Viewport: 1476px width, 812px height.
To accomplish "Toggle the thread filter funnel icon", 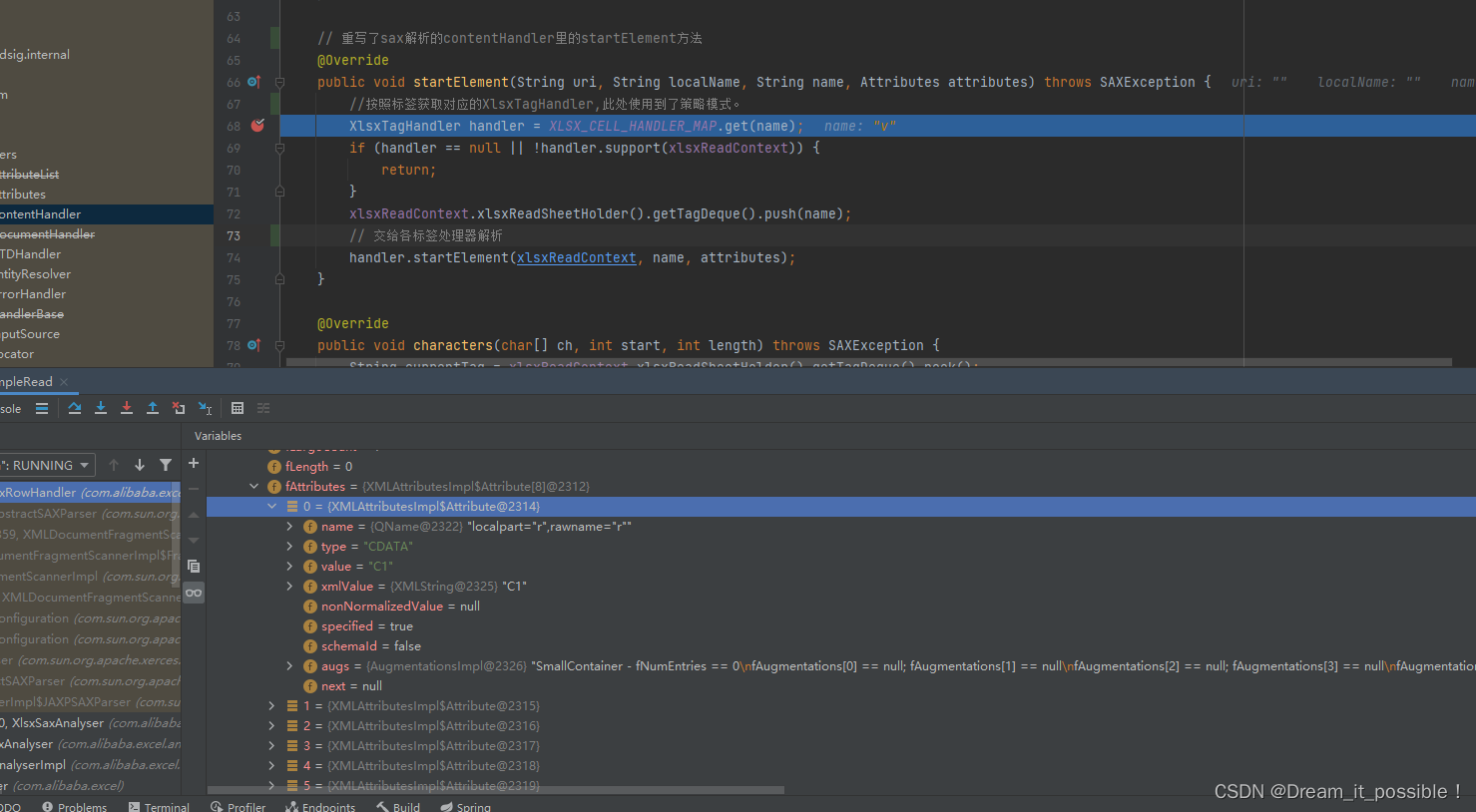I will coord(166,464).
